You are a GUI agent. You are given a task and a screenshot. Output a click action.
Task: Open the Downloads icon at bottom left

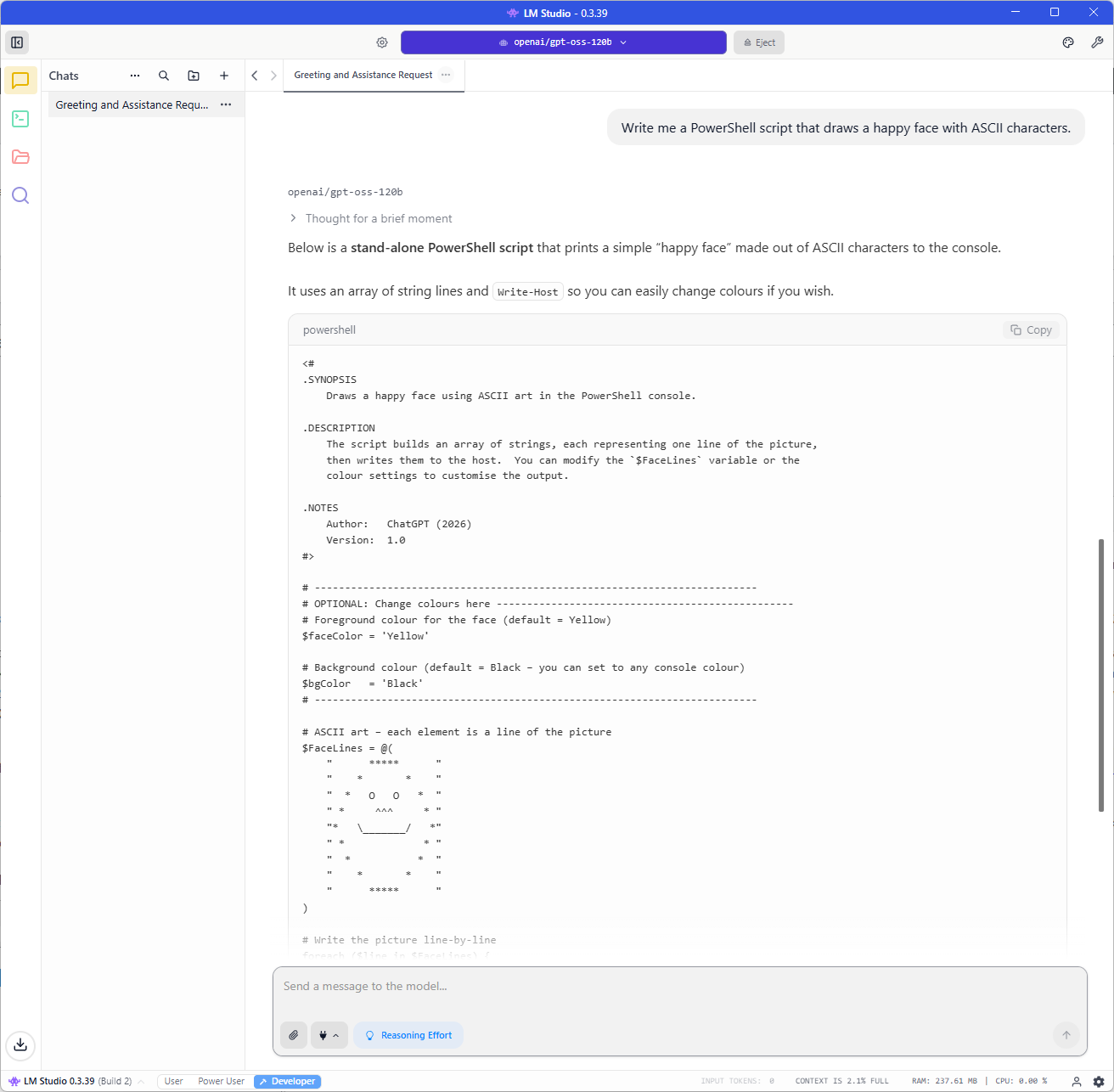click(x=20, y=1044)
